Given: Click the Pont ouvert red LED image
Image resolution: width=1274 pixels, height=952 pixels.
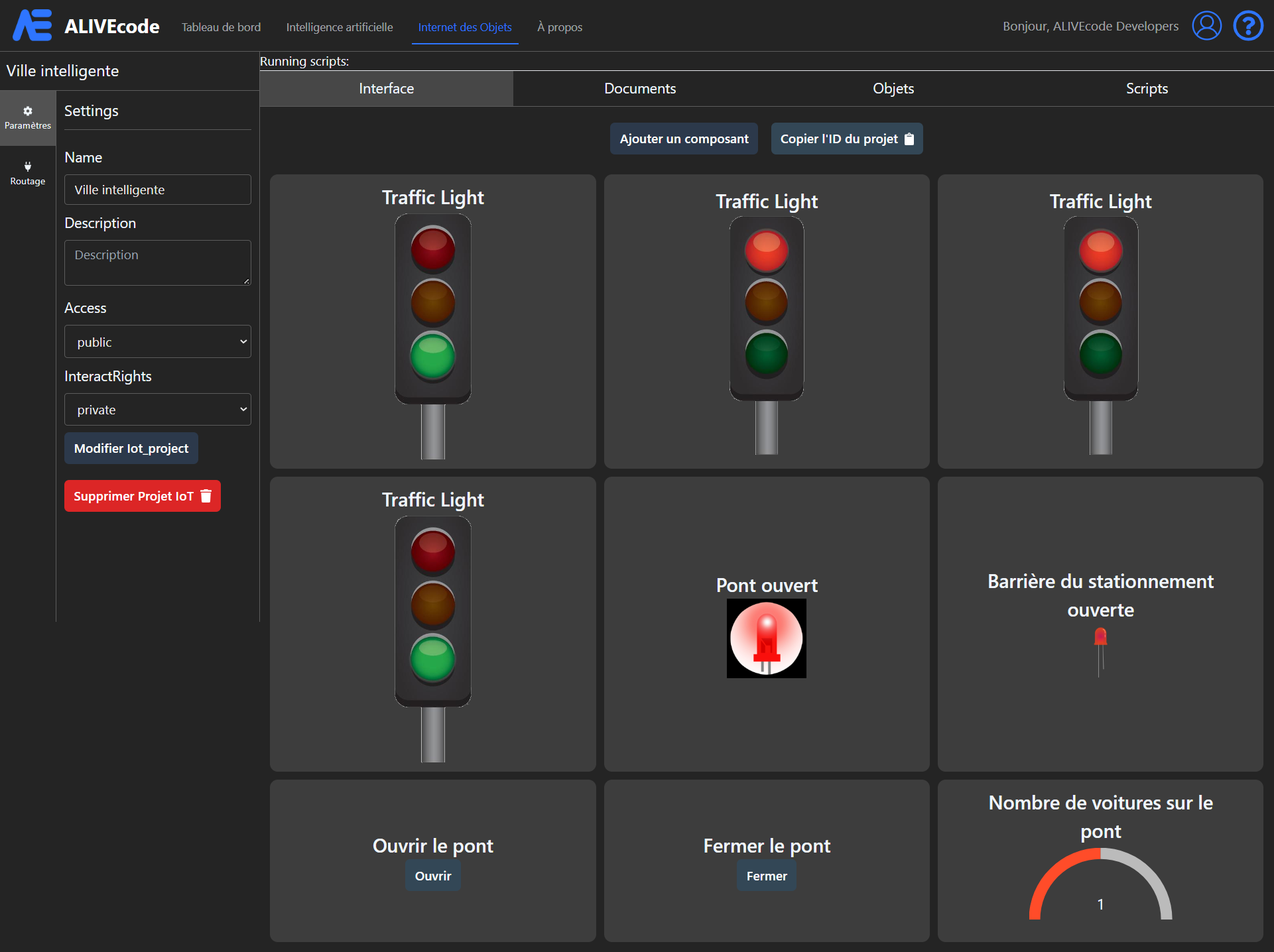Looking at the screenshot, I should (x=766, y=638).
